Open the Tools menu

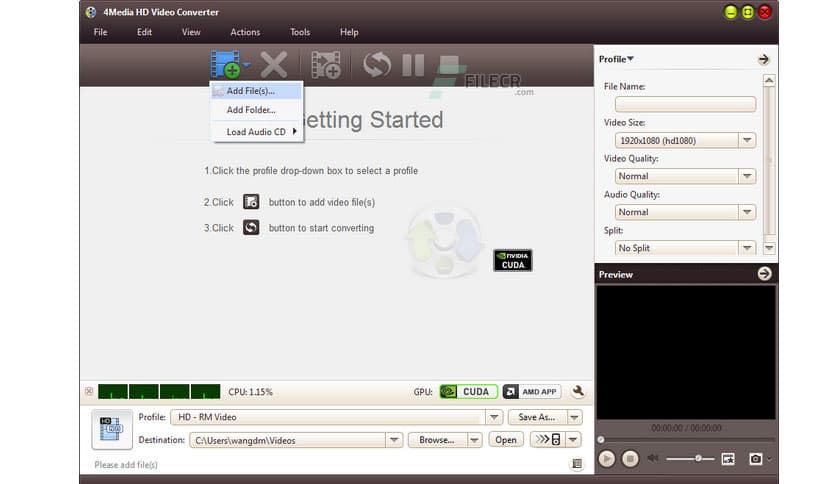tap(300, 32)
